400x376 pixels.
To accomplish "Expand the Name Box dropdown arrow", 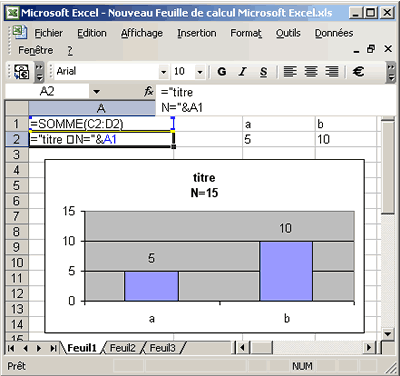I will tap(97, 92).
